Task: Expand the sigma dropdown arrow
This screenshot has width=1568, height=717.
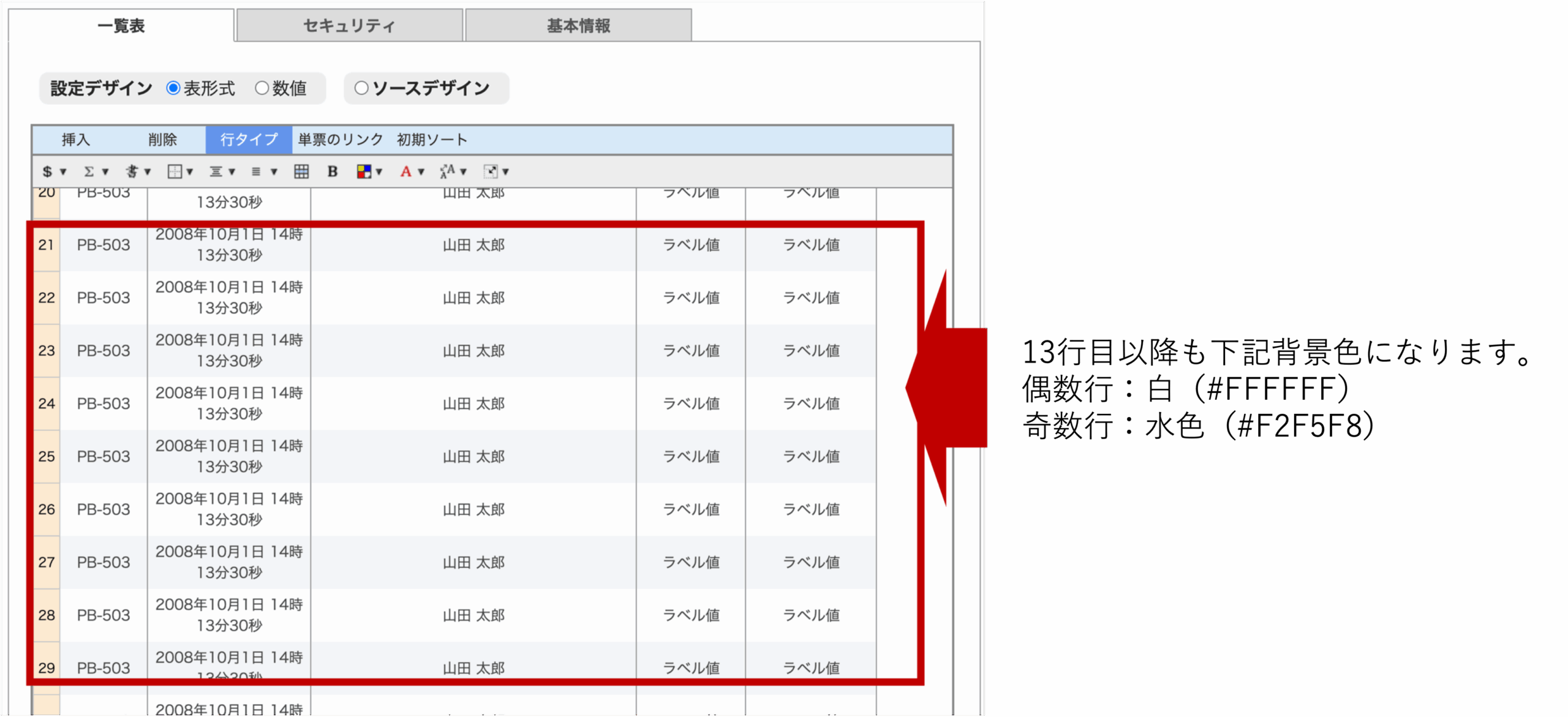Action: pyautogui.click(x=105, y=172)
